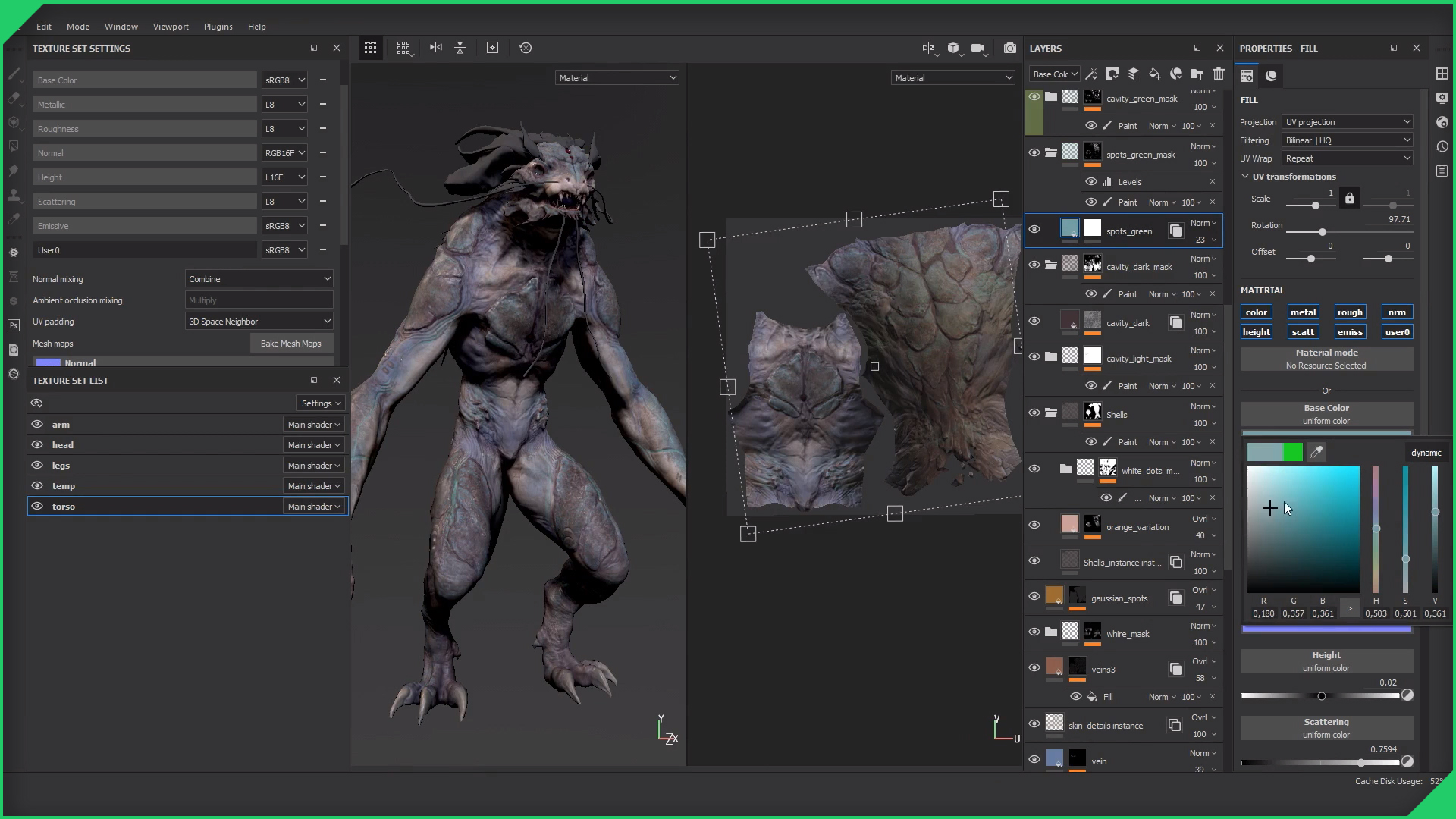
Task: Toggle visibility of the gaussian_spots layer
Action: 1034,597
